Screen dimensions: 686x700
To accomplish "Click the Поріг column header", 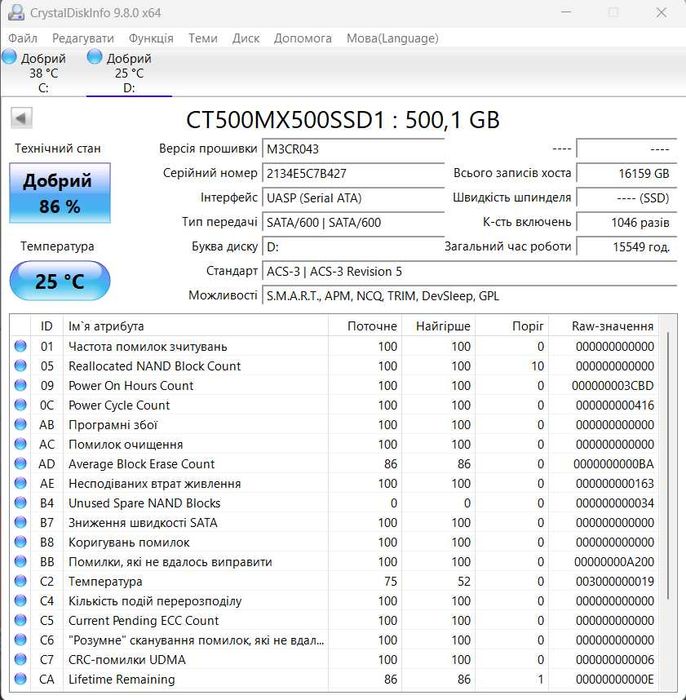I will click(x=511, y=326).
